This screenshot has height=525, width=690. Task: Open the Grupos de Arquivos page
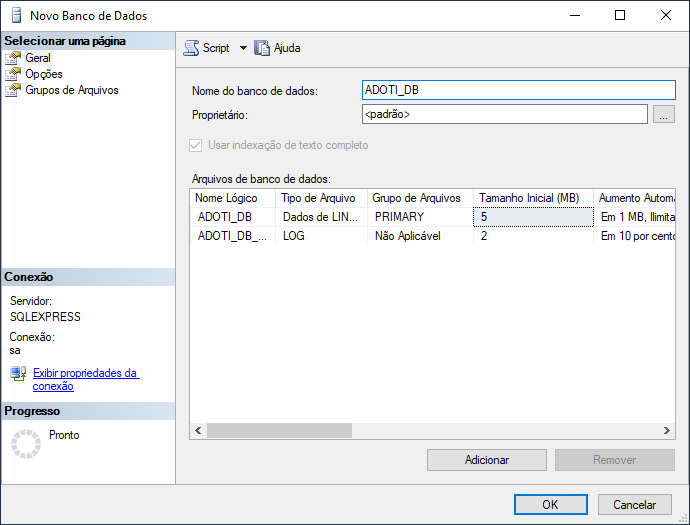(x=71, y=90)
